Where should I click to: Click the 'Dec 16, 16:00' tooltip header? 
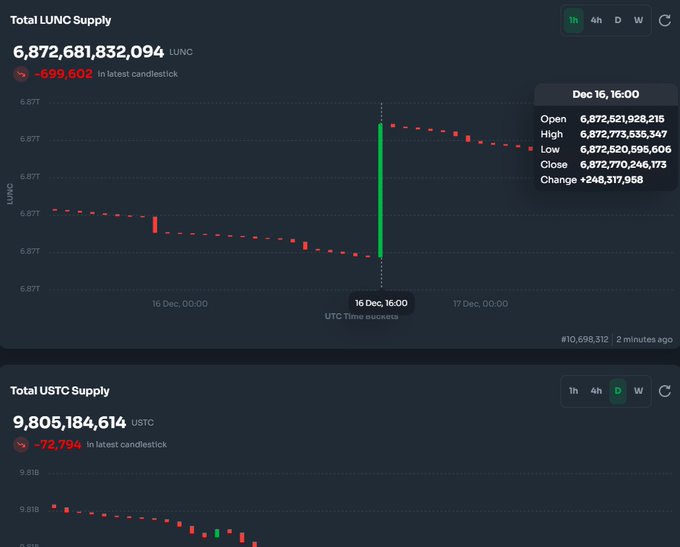point(605,95)
